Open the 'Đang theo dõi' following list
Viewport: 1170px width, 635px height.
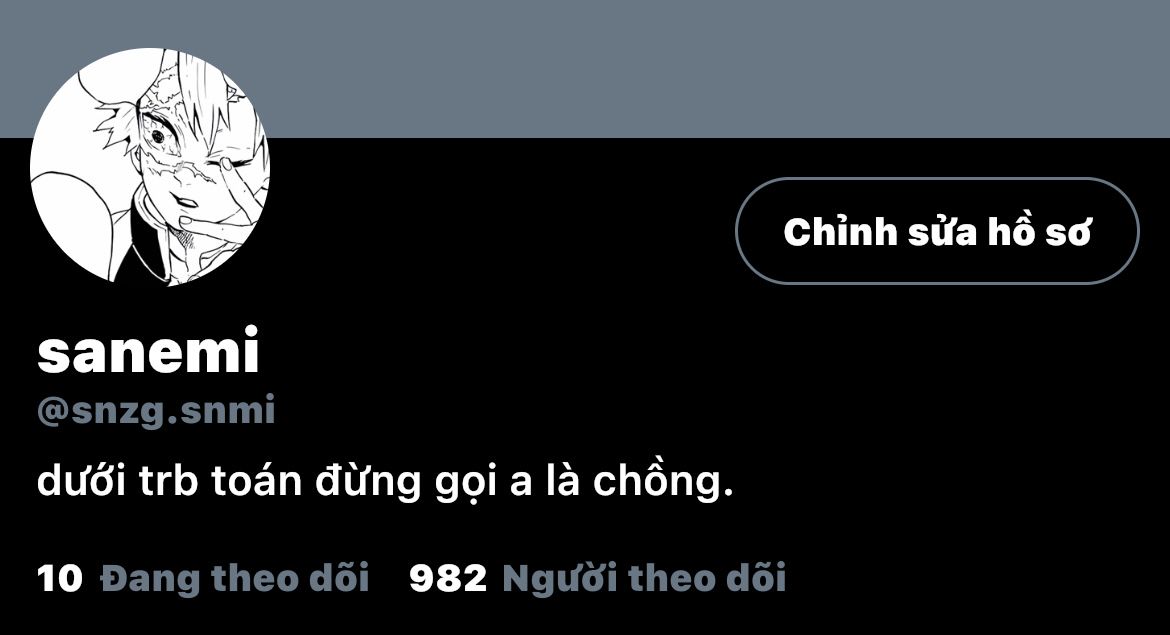[234, 578]
